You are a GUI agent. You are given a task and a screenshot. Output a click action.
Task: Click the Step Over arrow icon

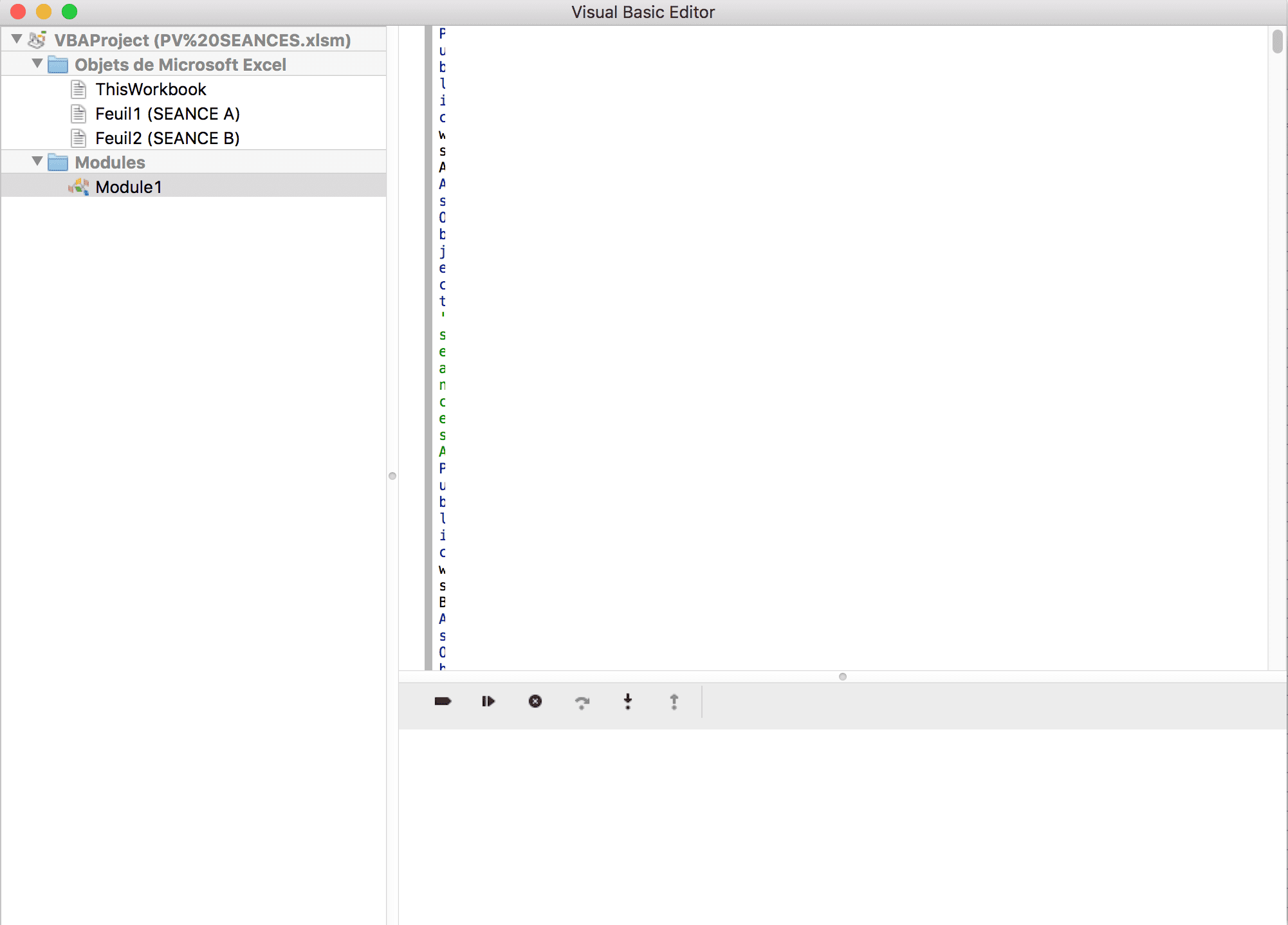[582, 702]
